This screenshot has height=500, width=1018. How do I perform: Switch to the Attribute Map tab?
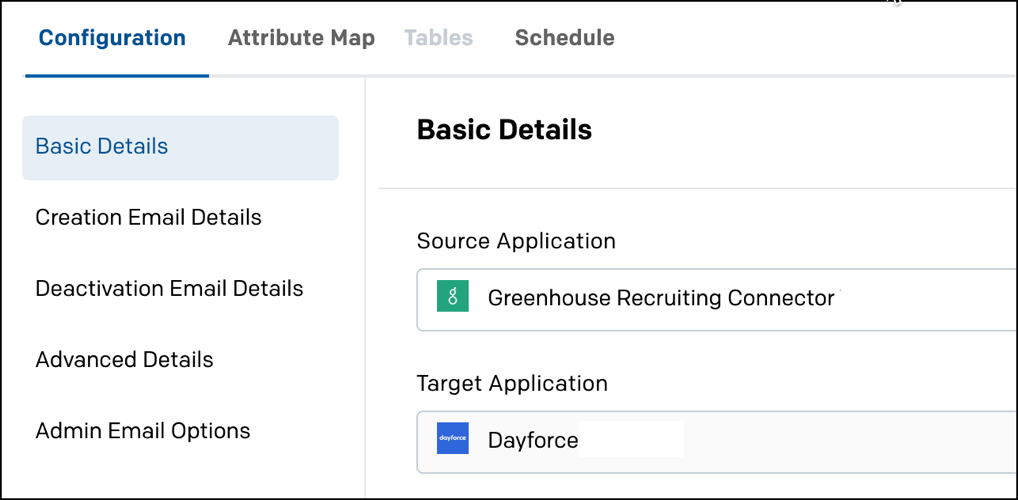coord(301,38)
